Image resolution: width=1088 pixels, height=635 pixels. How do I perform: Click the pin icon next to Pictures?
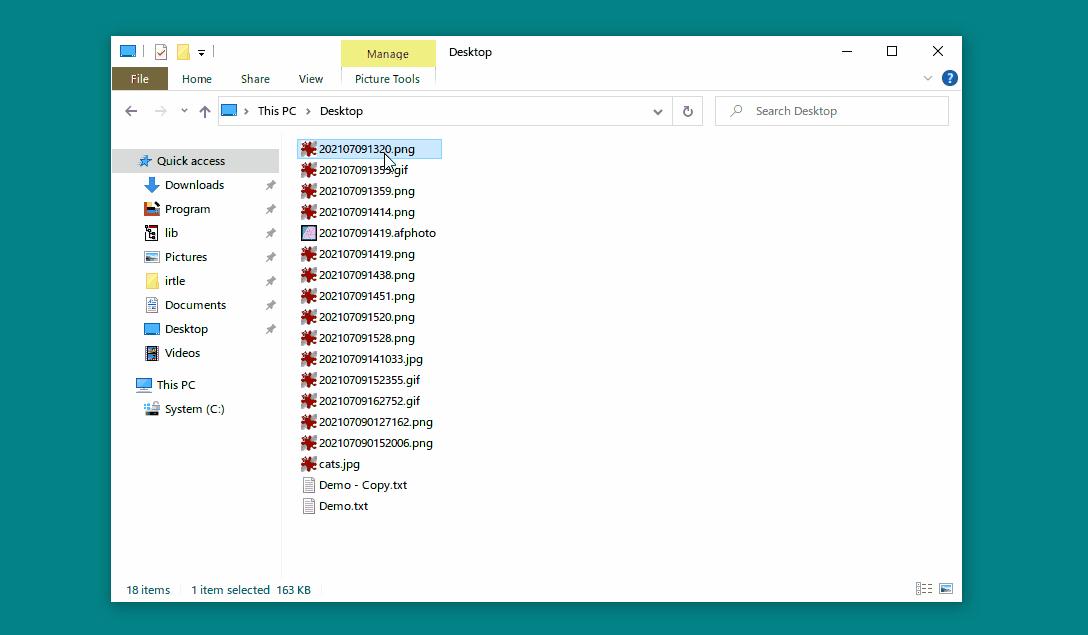click(271, 257)
